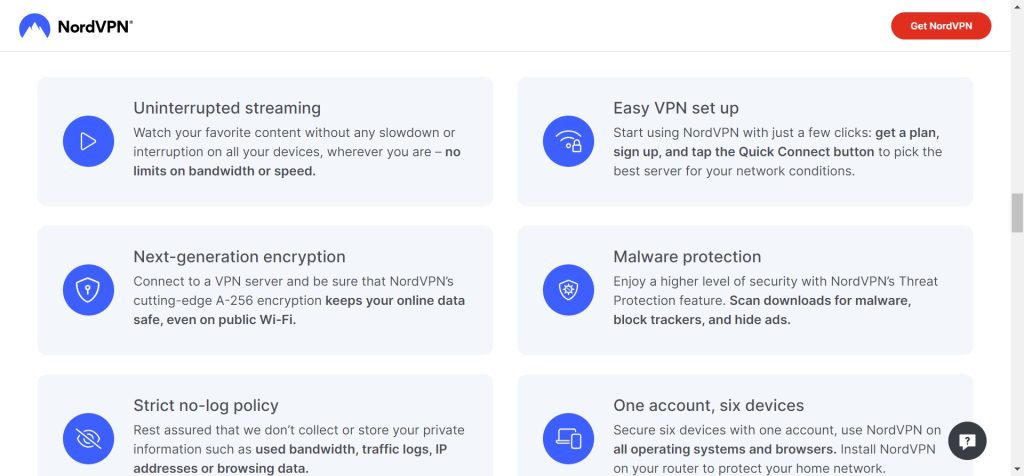
Task: Click the shield keyhole icon for Next-generation encryption
Action: 88,290
